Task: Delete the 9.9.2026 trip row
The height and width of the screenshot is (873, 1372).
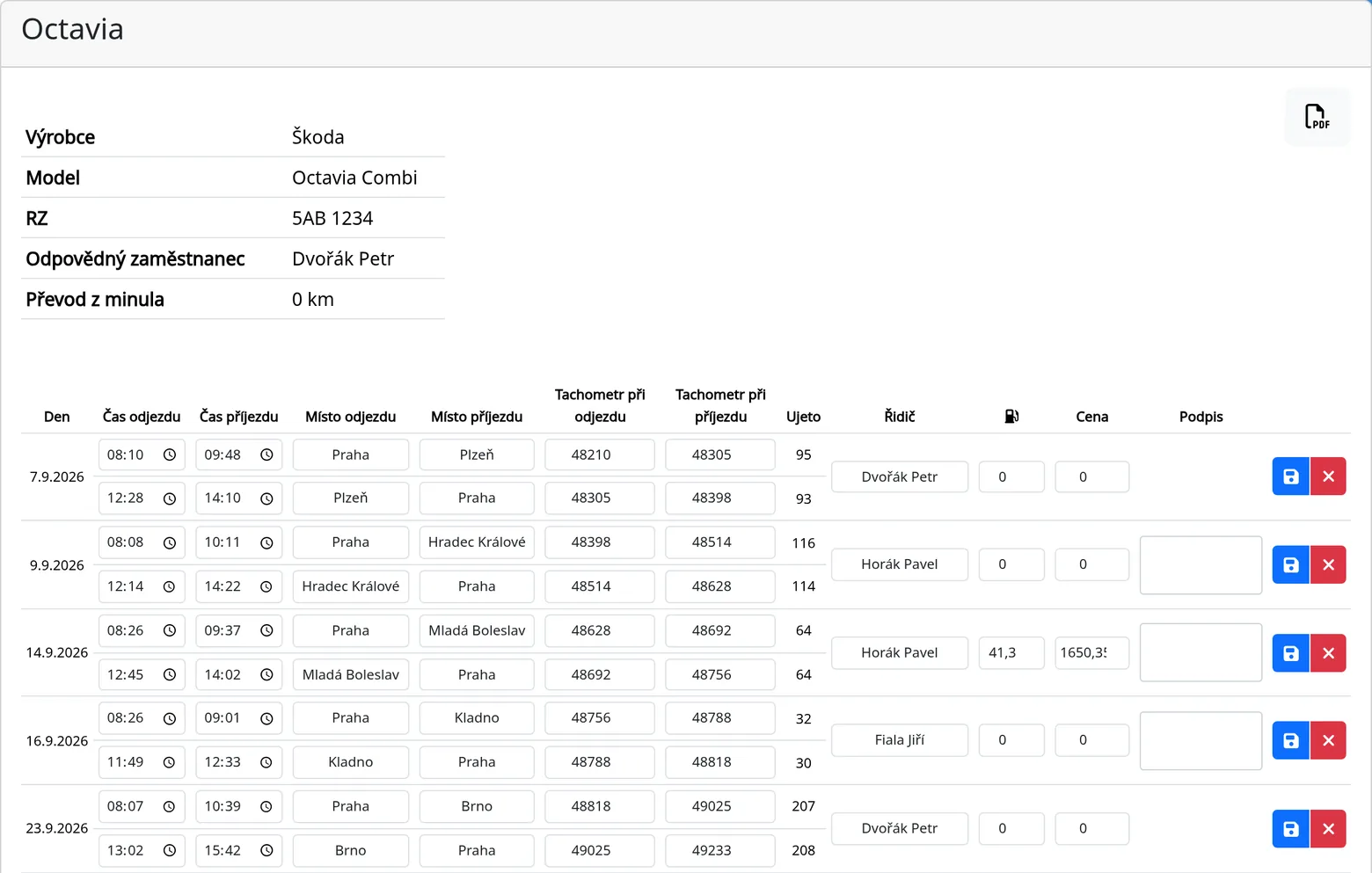Action: pos(1328,564)
